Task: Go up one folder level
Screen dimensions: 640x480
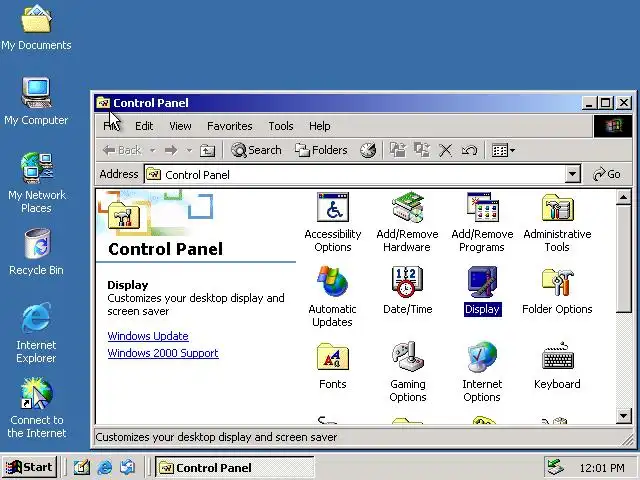Action: 207,151
